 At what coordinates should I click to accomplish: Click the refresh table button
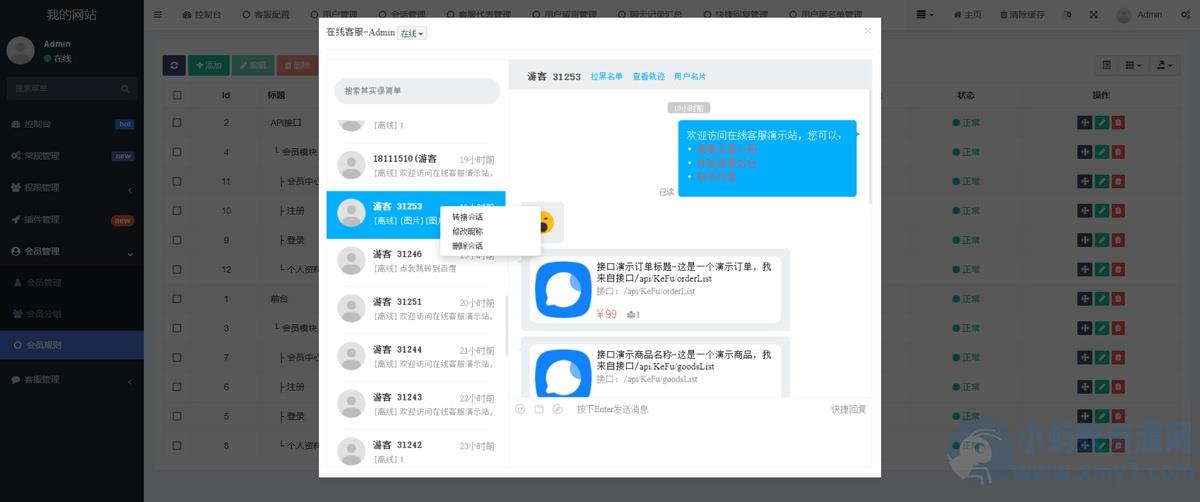174,65
